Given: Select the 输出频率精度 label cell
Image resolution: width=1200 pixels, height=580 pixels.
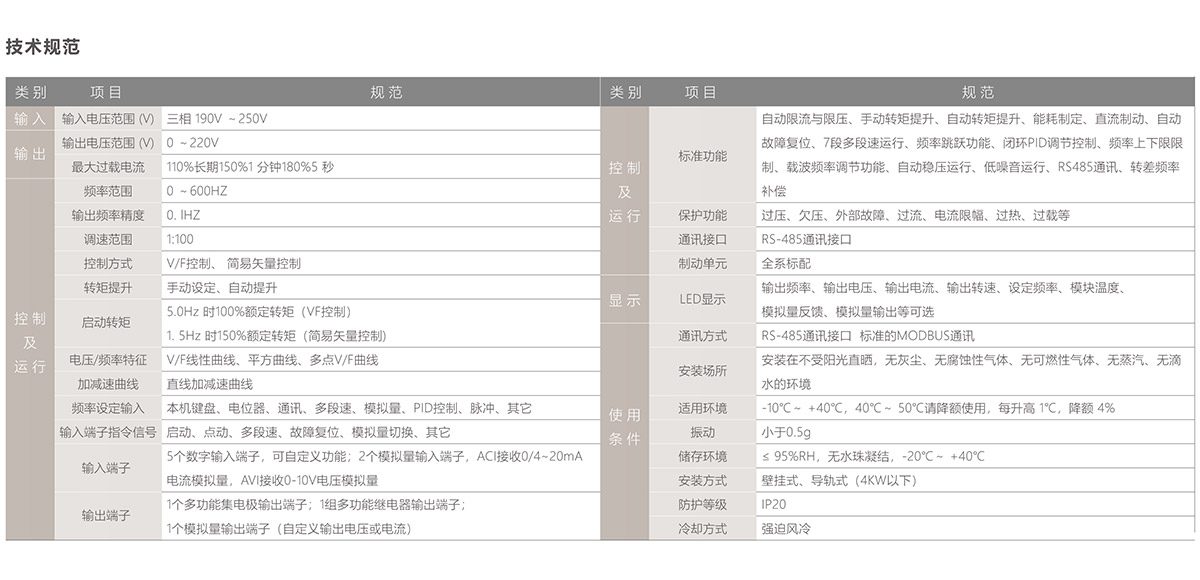Looking at the screenshot, I should [108, 215].
